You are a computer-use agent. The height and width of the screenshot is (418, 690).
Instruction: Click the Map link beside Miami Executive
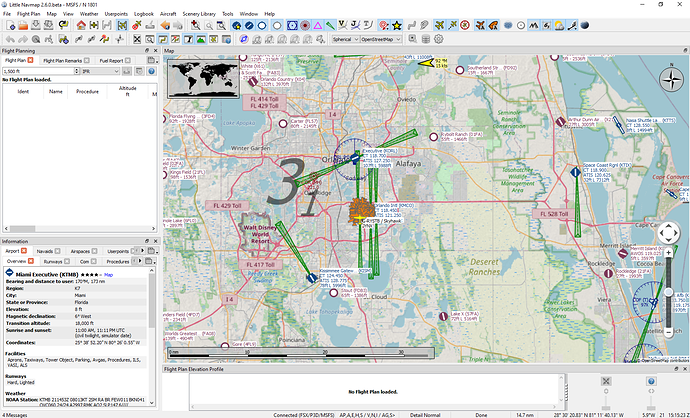[x=108, y=275]
